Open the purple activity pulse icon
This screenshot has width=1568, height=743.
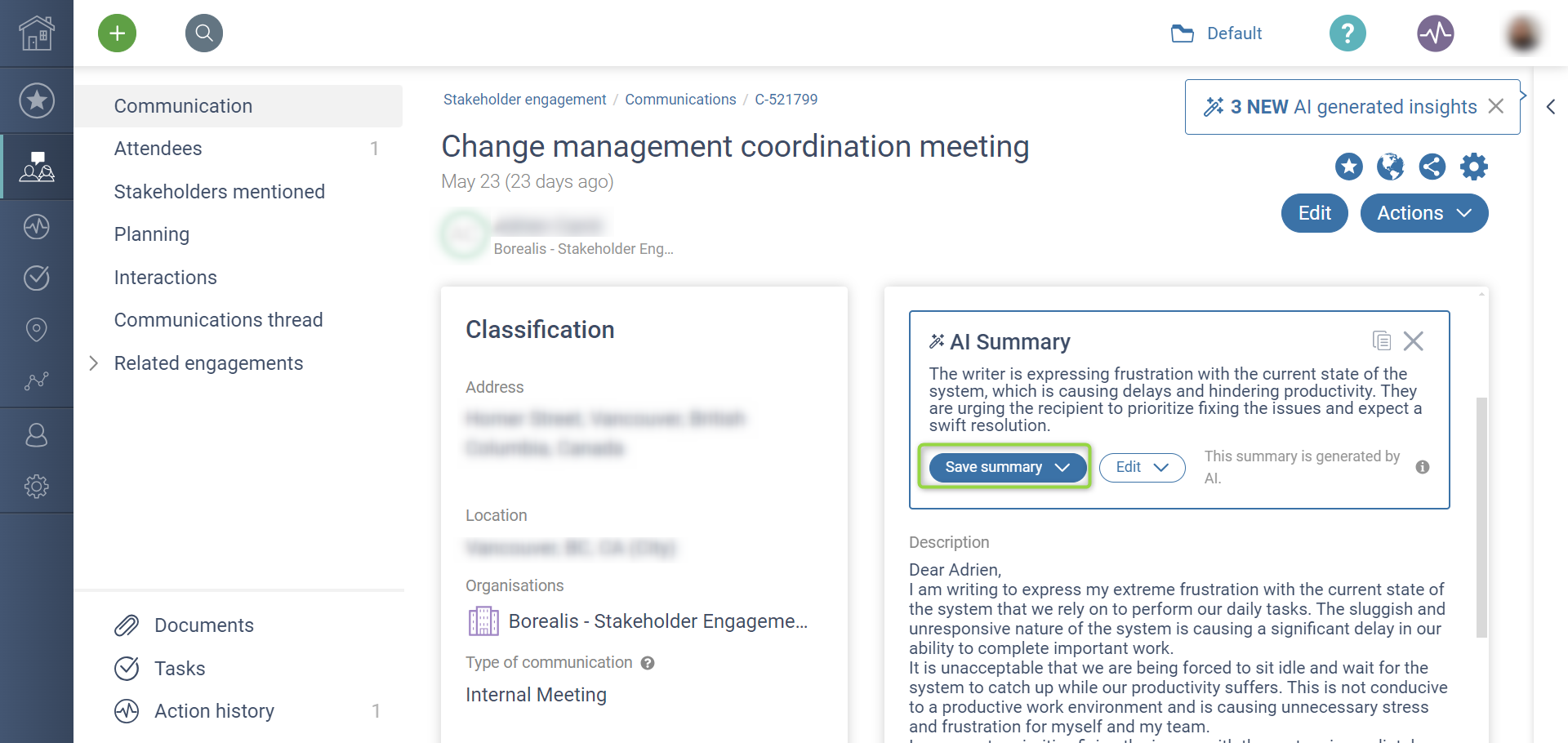coord(1435,33)
